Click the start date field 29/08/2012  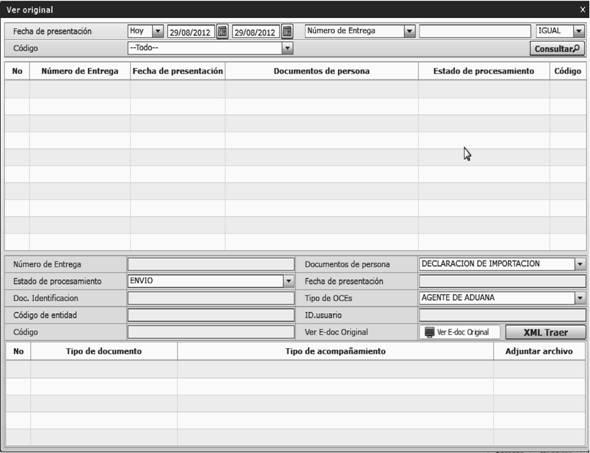coord(191,32)
